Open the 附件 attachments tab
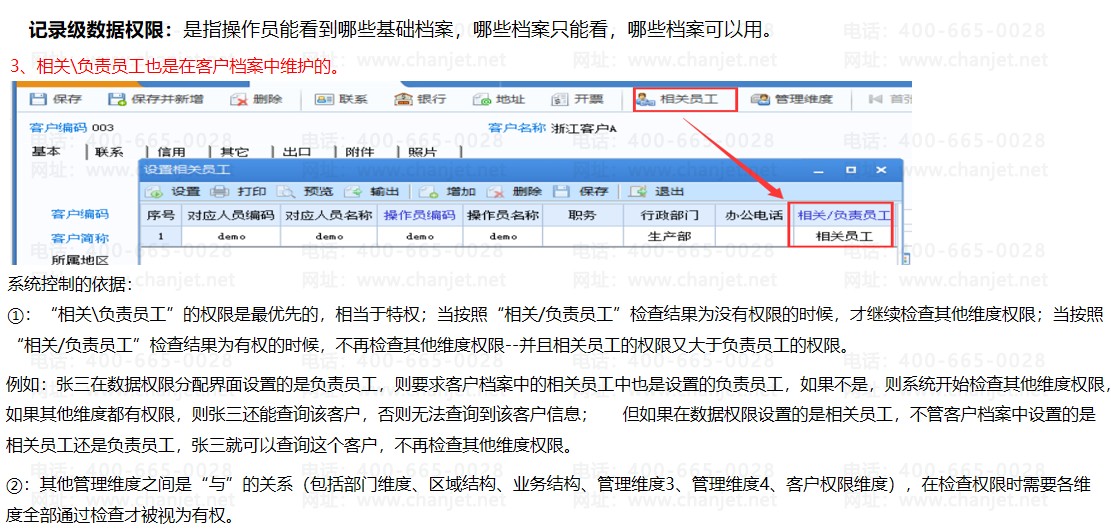This screenshot has height=531, width=1111. [x=359, y=152]
